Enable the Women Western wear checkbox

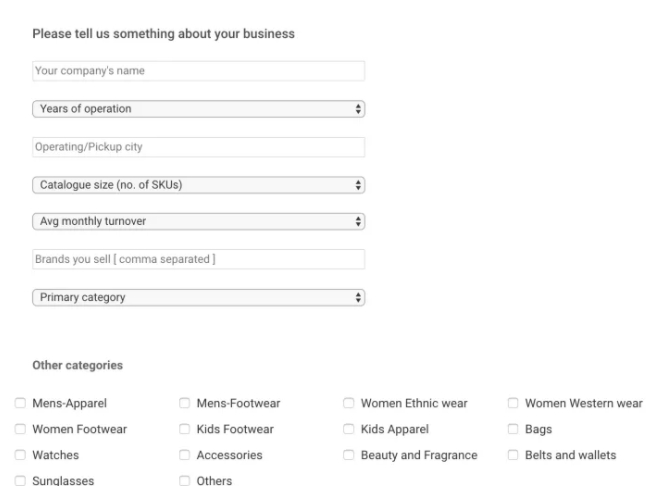(x=513, y=404)
